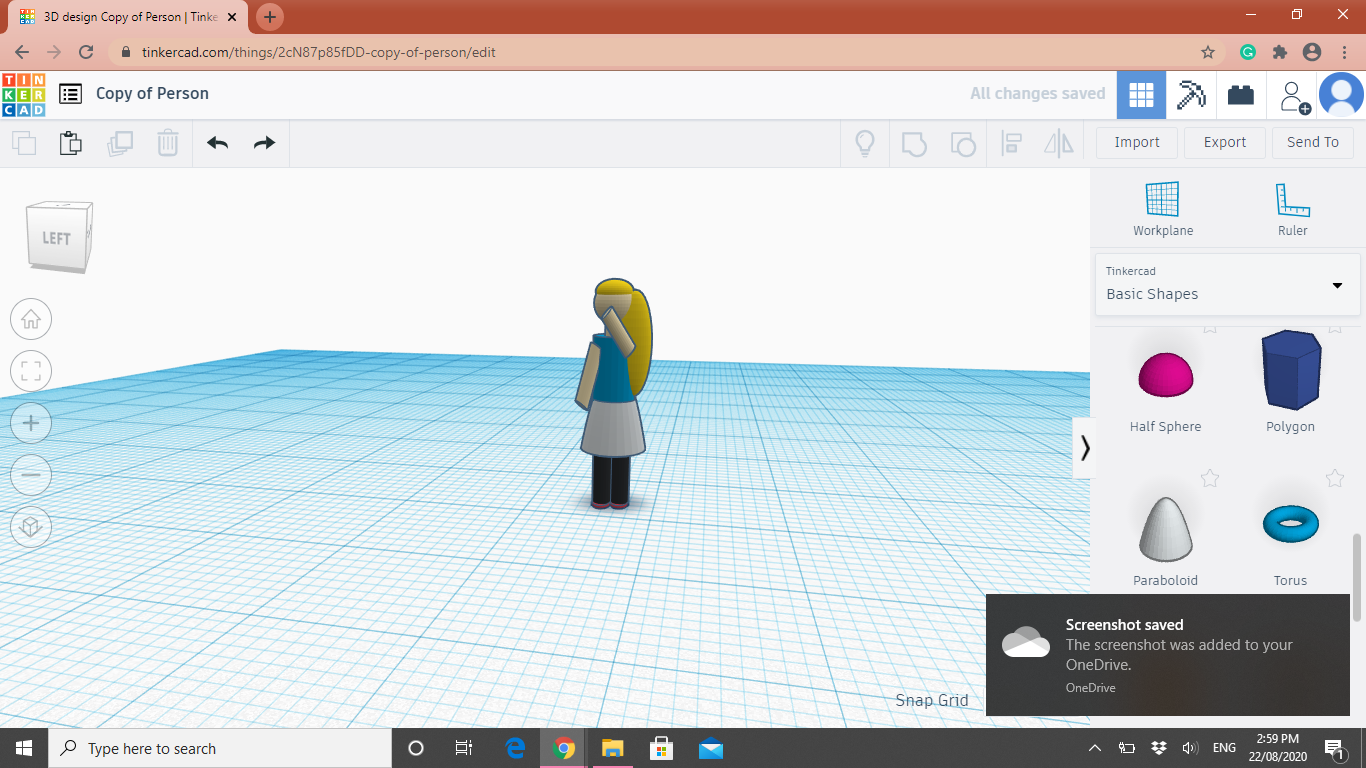Click the LEFT face of view cube
1366x768 pixels.
pos(56,238)
